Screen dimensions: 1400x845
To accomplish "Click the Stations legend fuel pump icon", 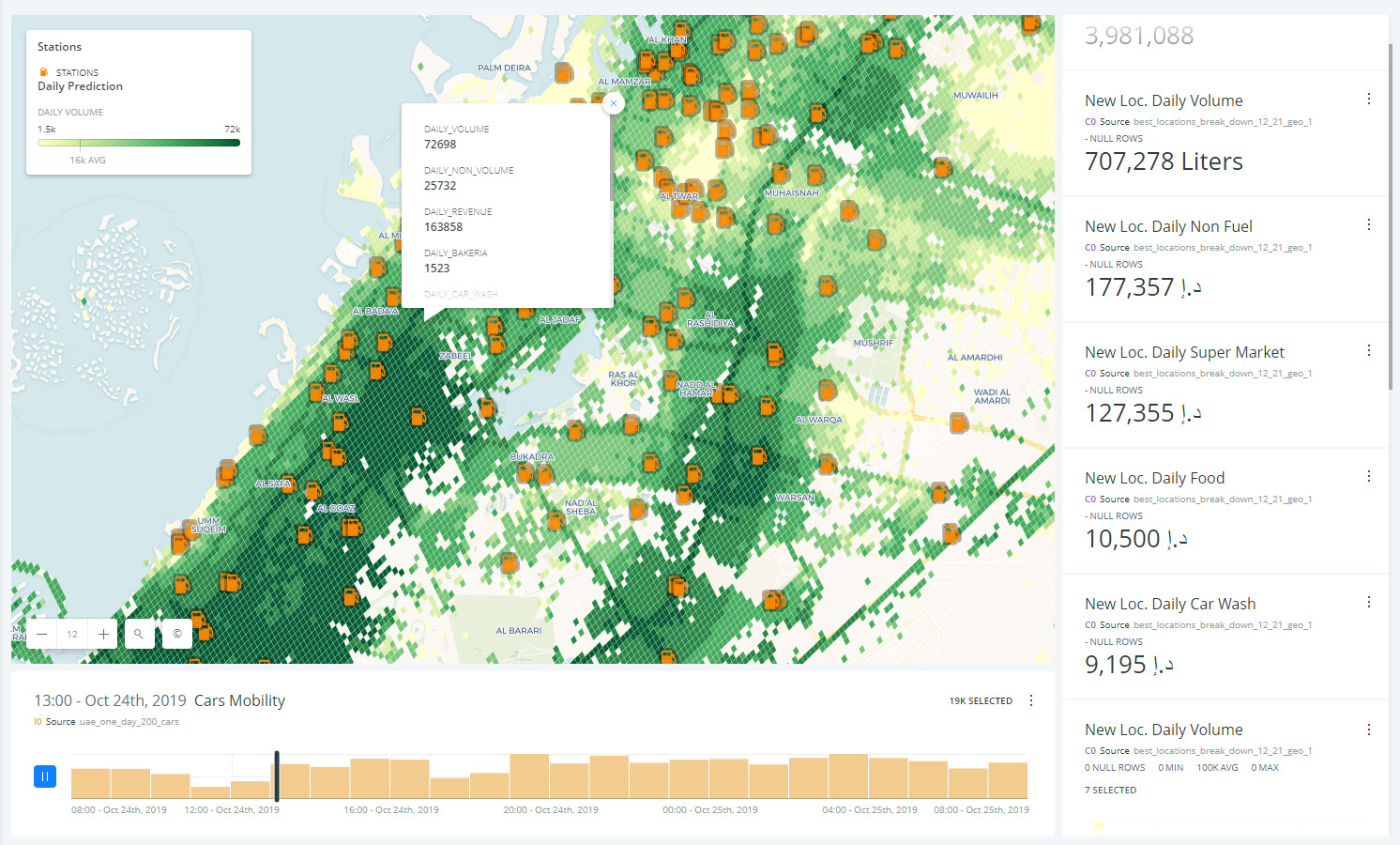I will tap(42, 70).
